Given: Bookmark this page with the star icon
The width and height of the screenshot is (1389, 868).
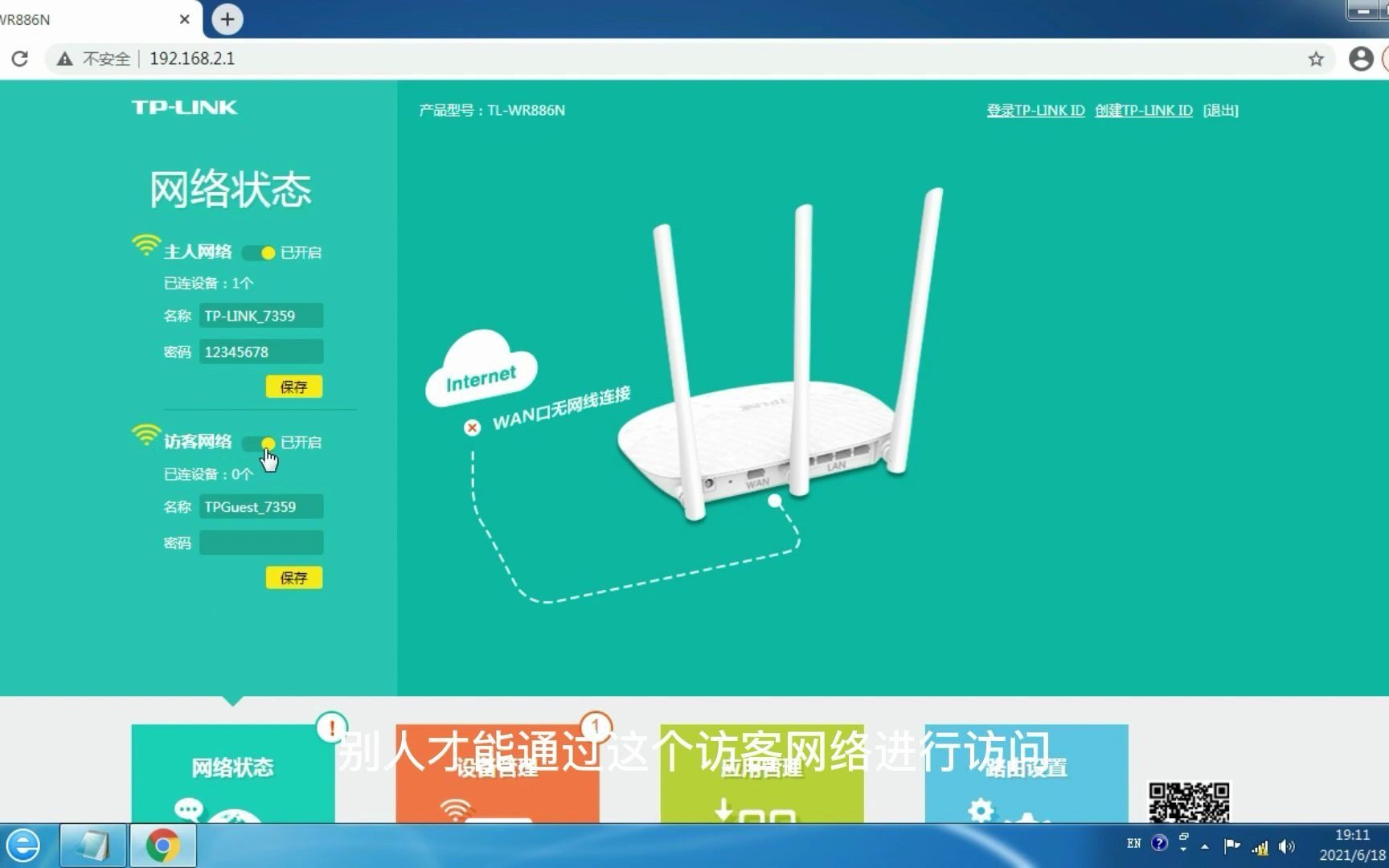Looking at the screenshot, I should 1316,59.
